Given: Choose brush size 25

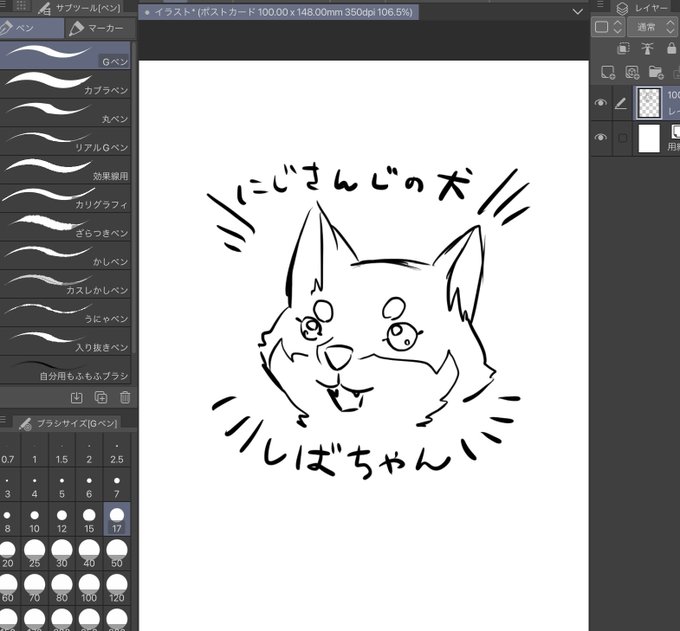Looking at the screenshot, I should [x=35, y=554].
